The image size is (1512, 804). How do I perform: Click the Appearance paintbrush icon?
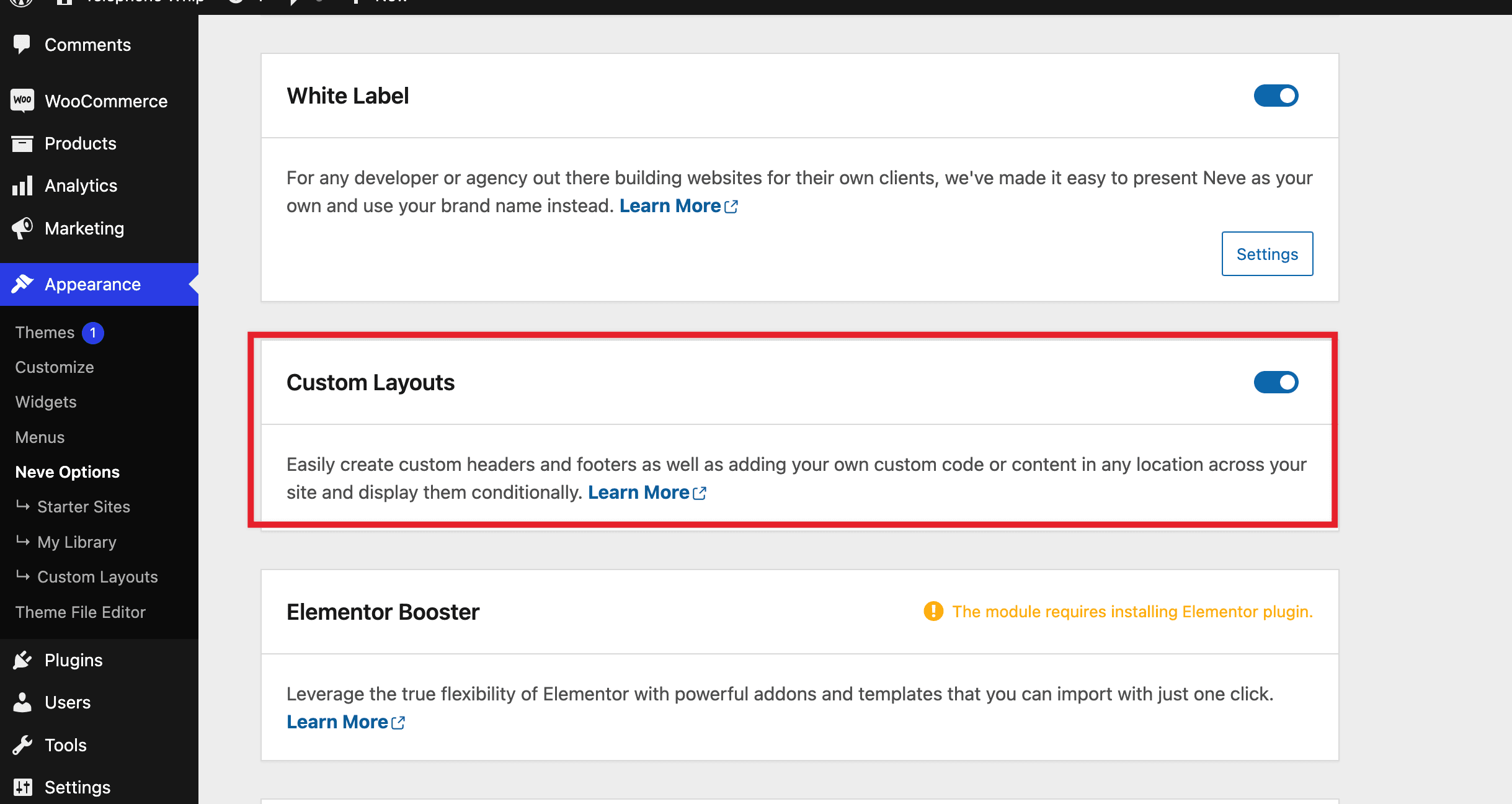coord(22,284)
